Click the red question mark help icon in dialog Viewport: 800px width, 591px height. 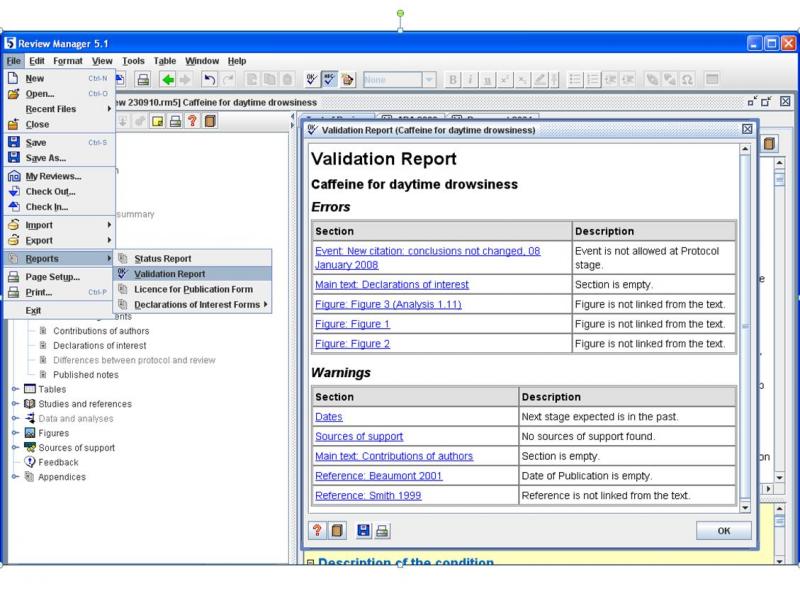317,532
